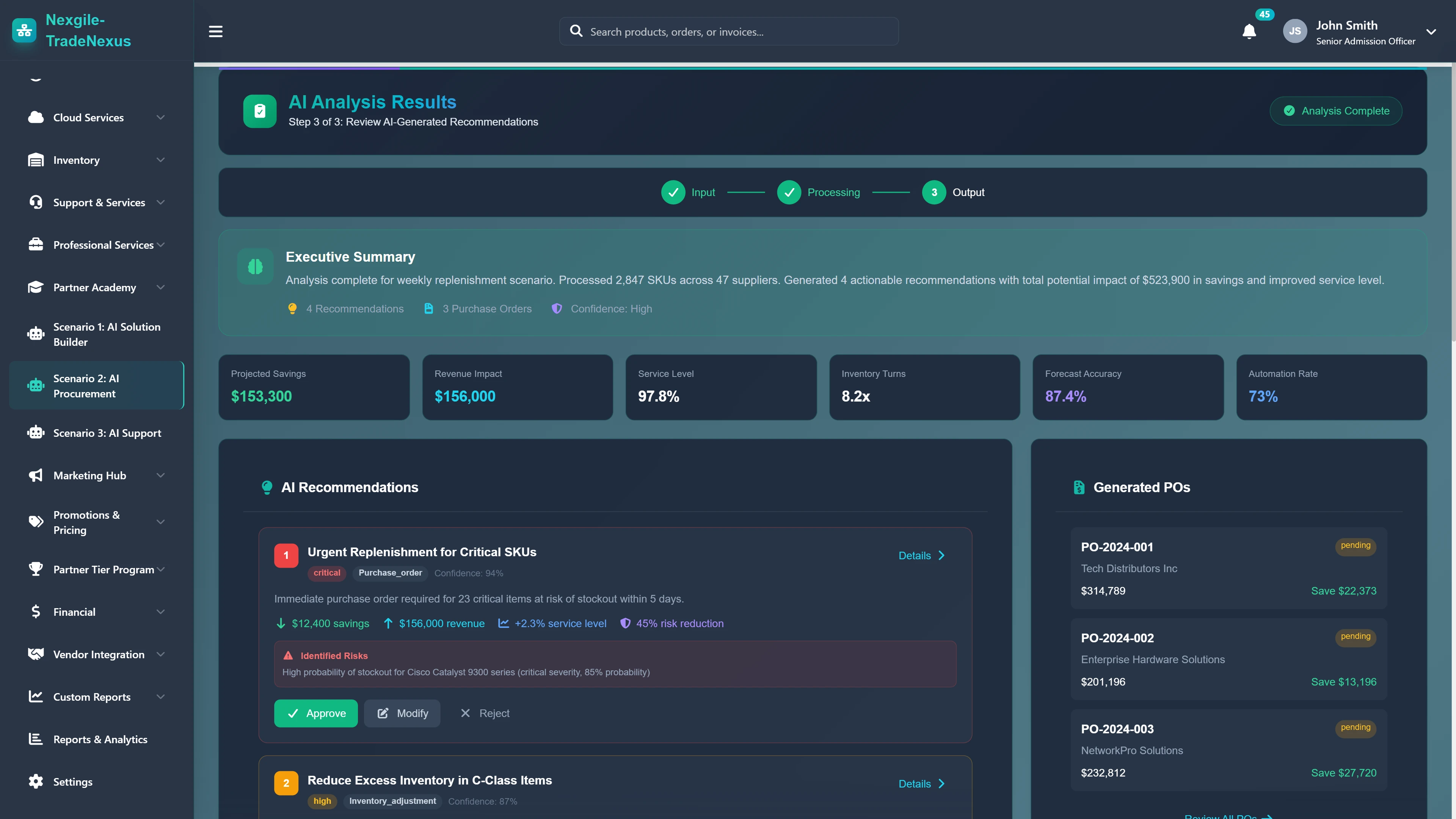The width and height of the screenshot is (1456, 819).
Task: Open the user profile dropdown for John Smith
Action: (1432, 31)
